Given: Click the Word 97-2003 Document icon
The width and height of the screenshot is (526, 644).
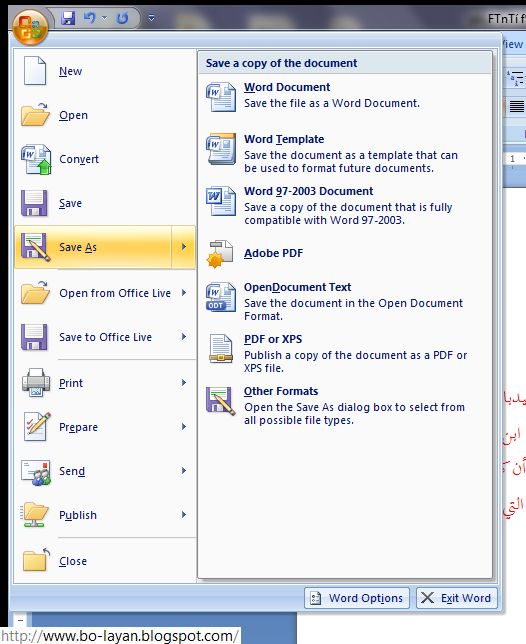Looking at the screenshot, I should click(x=221, y=201).
